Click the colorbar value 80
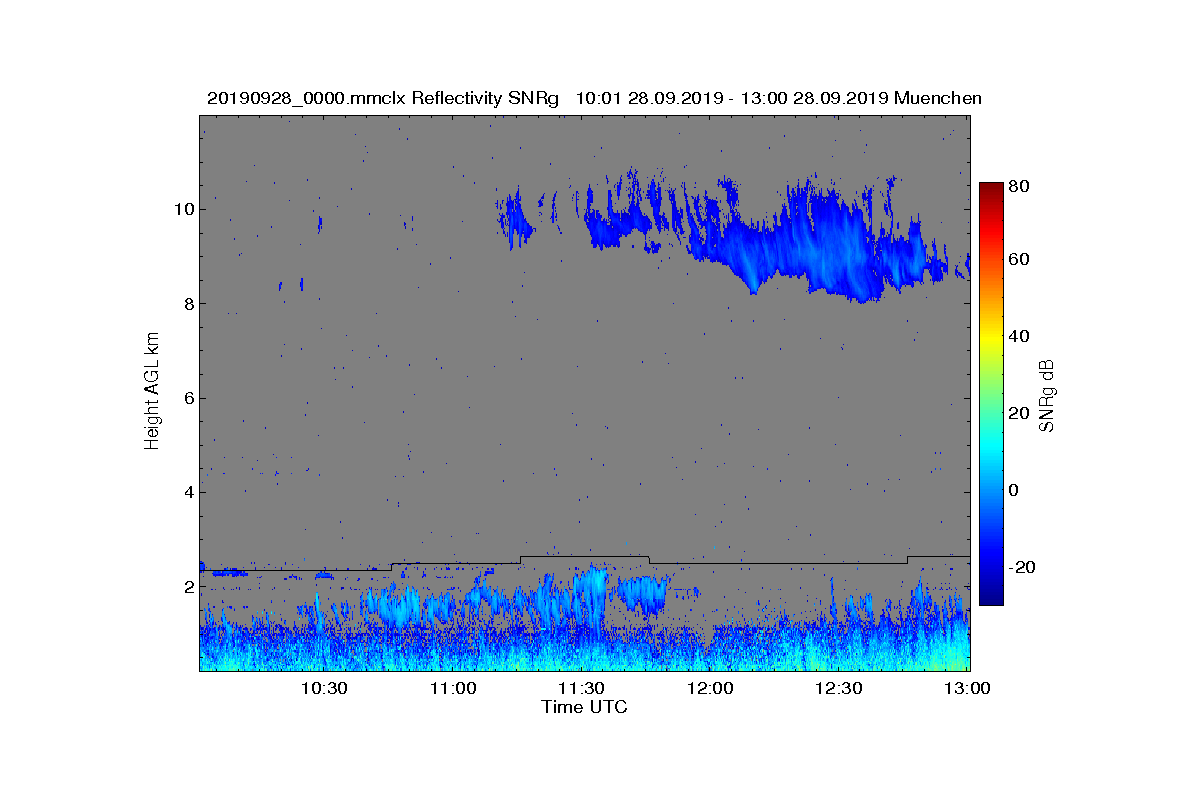Screen dimensions: 1200x800 coord(1020,186)
